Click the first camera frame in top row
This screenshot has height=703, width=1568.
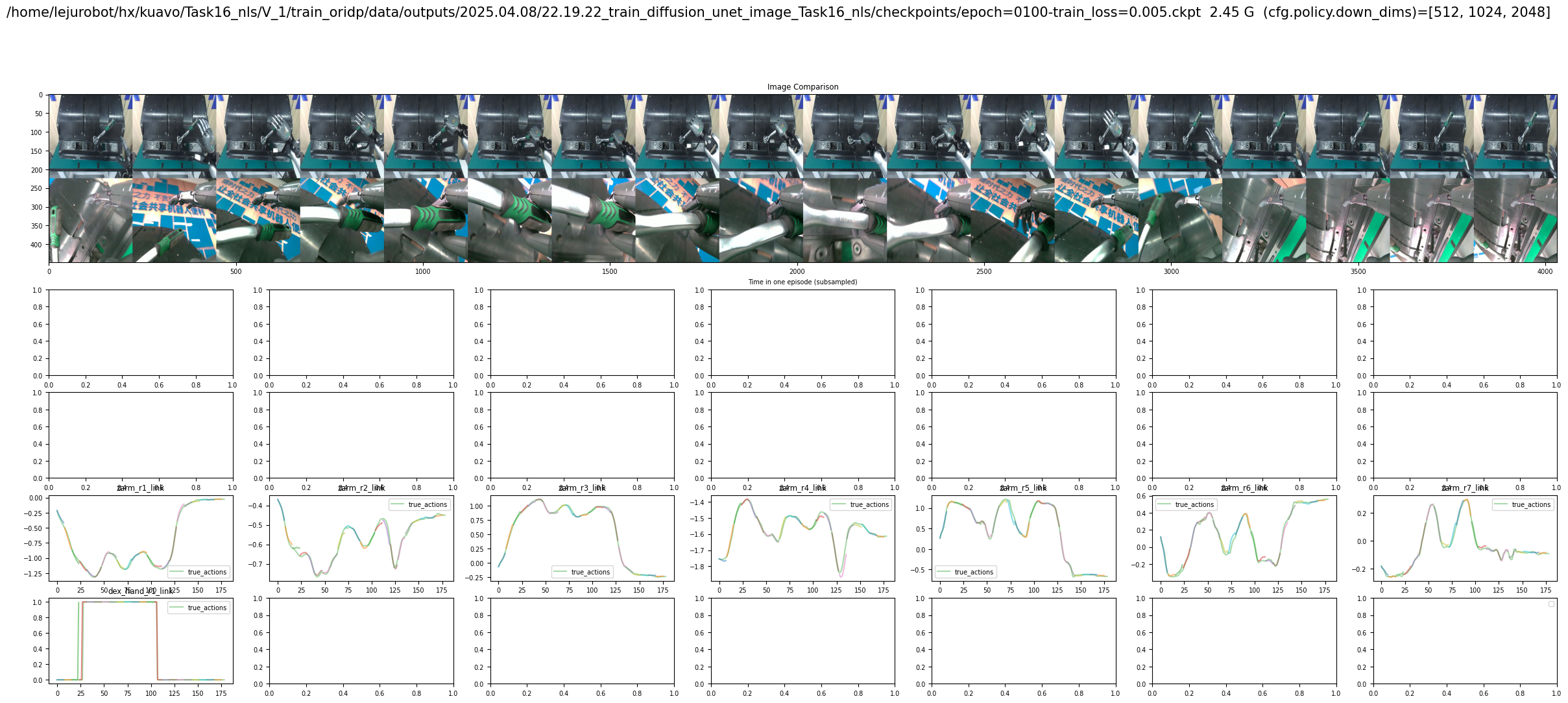point(90,136)
